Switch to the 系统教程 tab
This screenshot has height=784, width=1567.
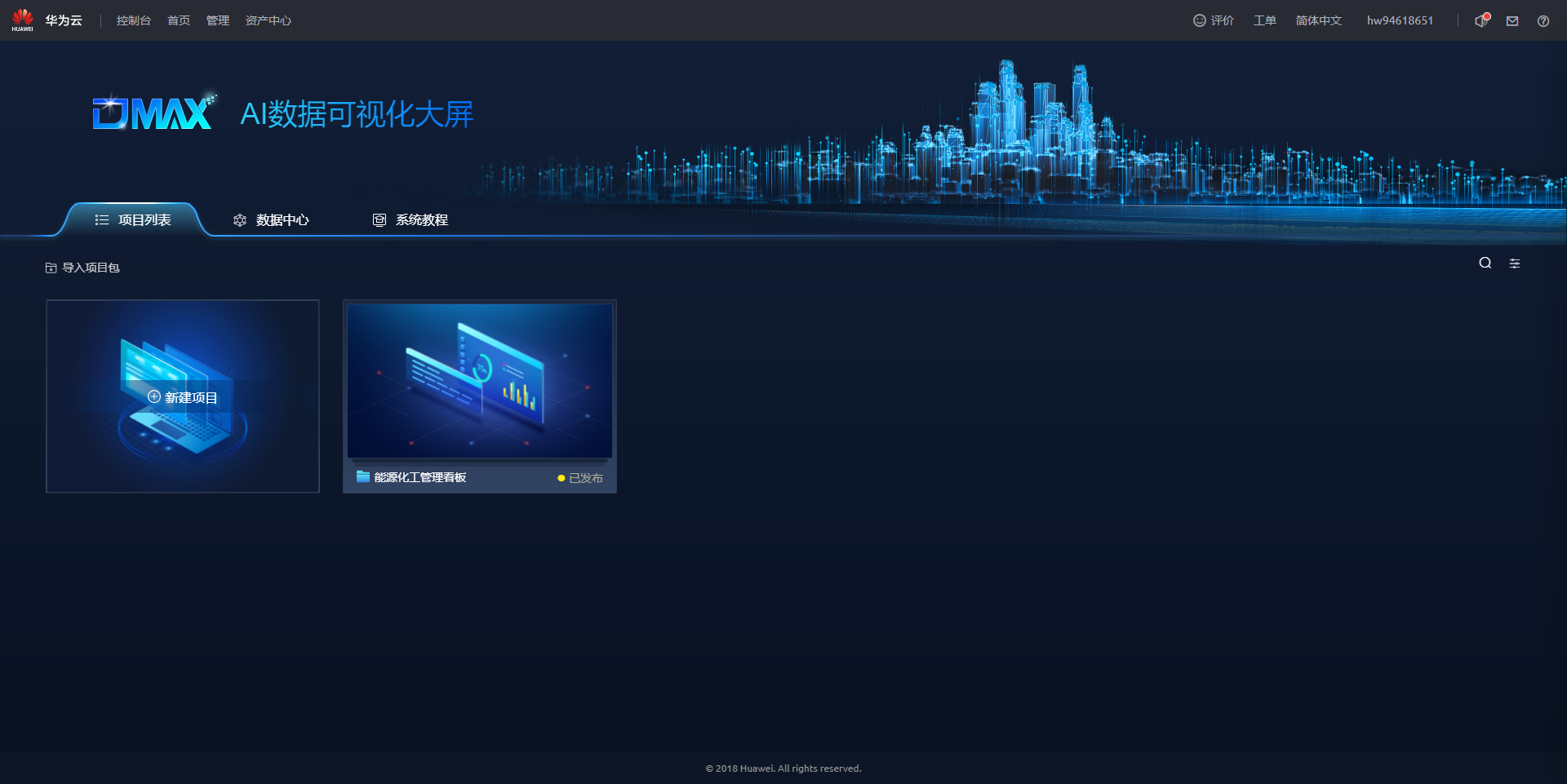point(411,220)
